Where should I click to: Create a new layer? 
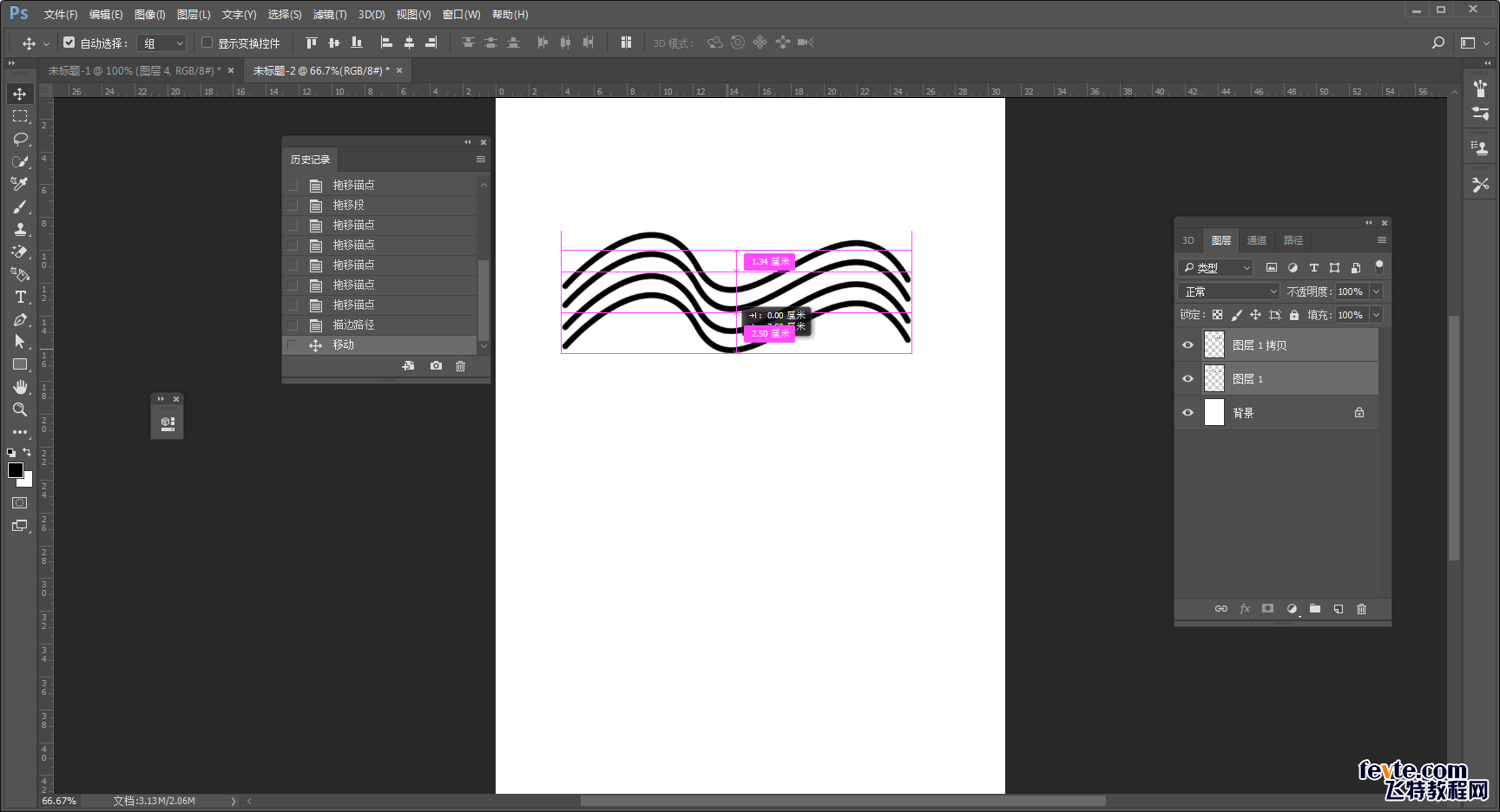(x=1339, y=609)
